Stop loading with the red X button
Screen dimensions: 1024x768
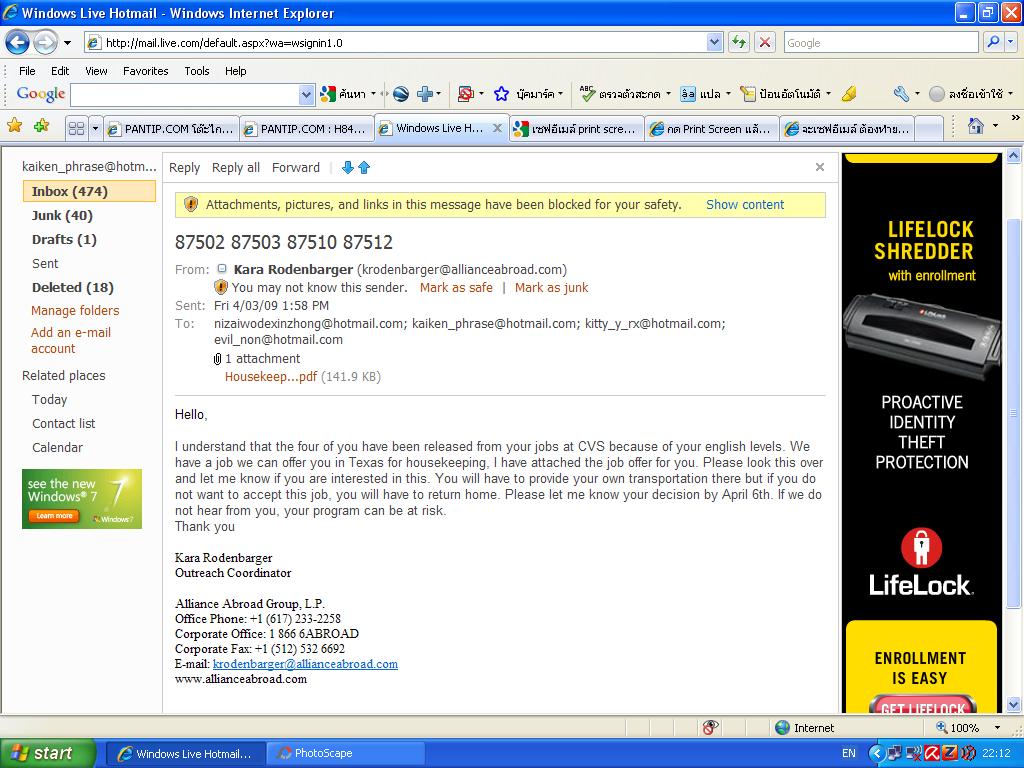tap(765, 43)
